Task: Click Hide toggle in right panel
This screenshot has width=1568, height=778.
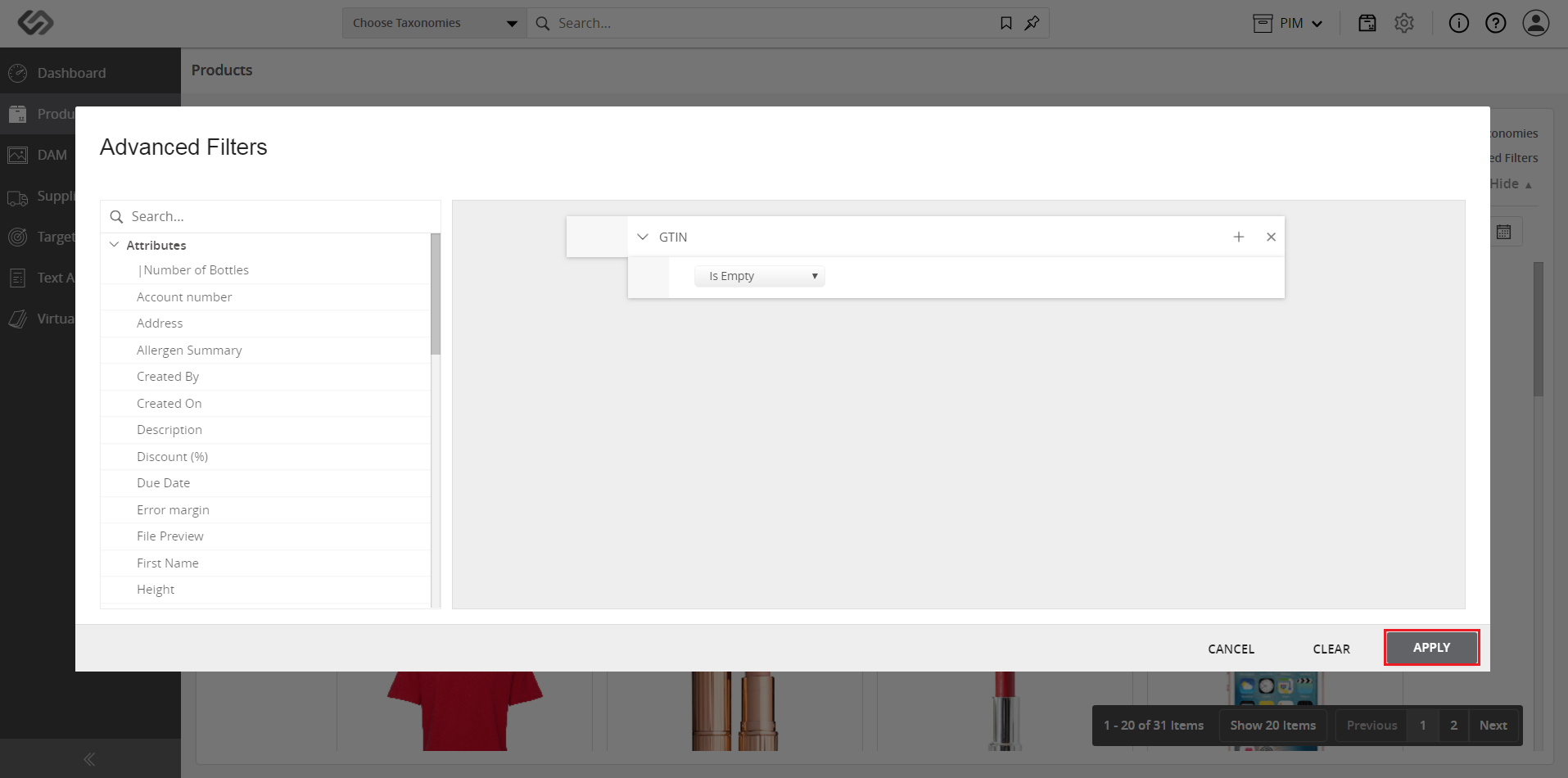Action: click(1511, 183)
